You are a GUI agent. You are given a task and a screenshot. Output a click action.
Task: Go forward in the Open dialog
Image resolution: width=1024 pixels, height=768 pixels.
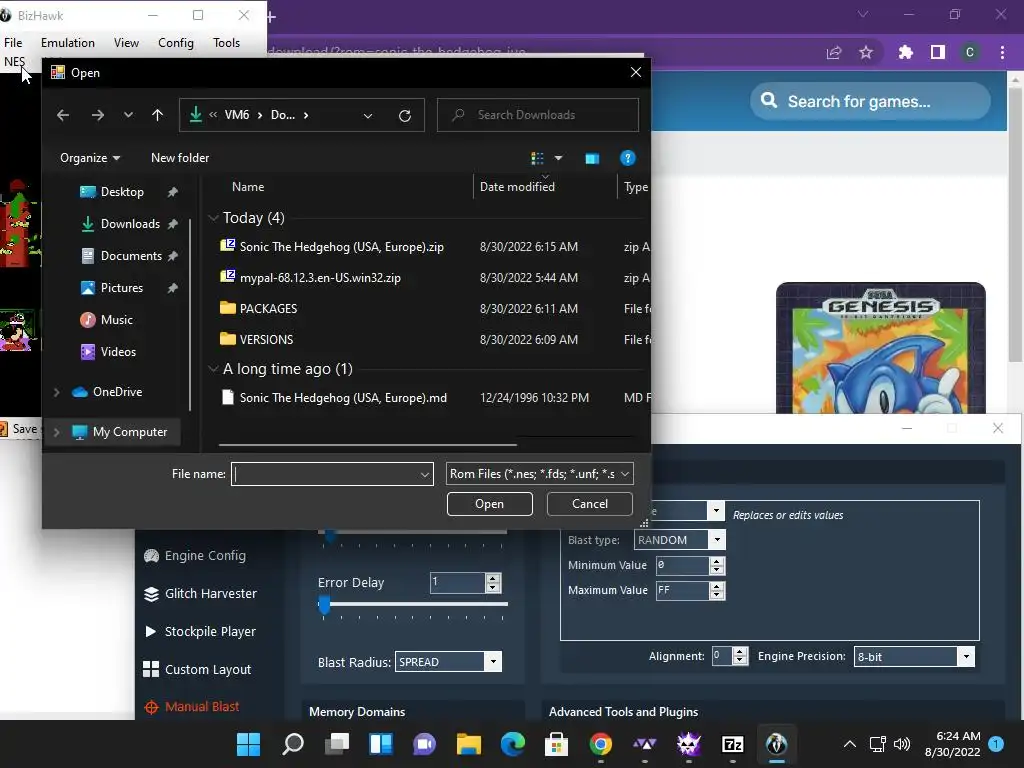tap(98, 115)
